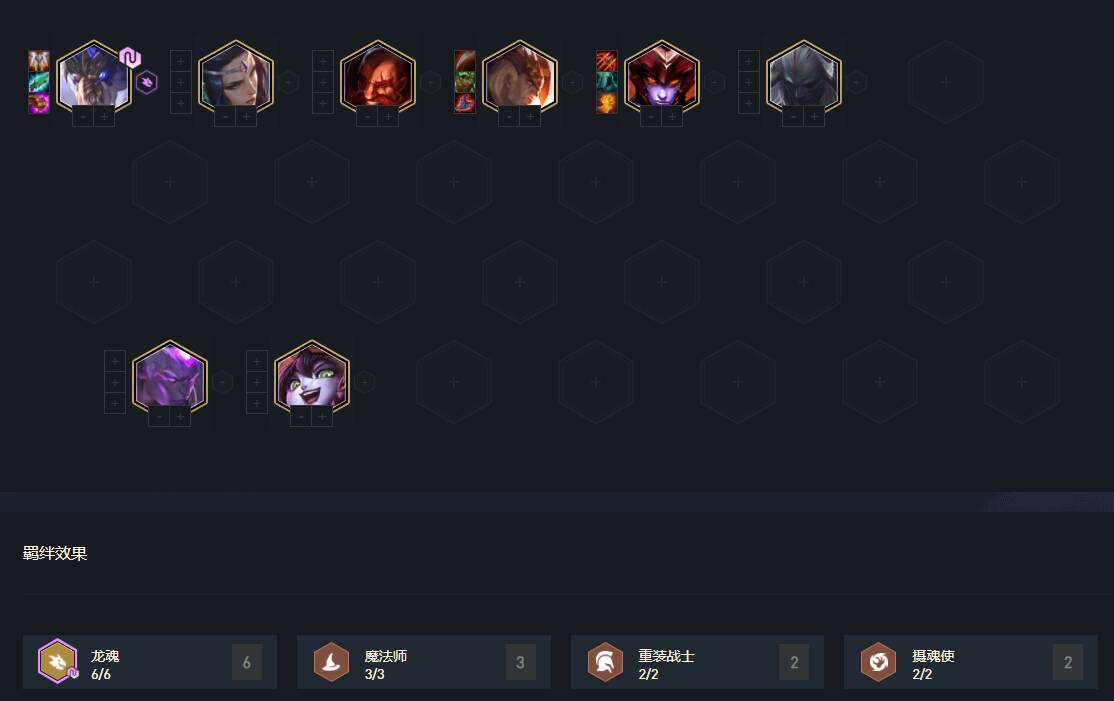Open the 龙魂 trait icon

tap(58, 661)
